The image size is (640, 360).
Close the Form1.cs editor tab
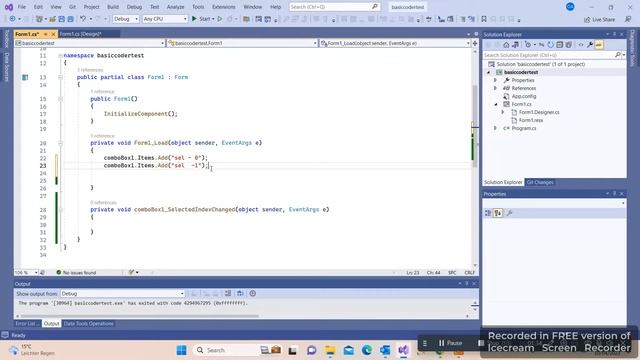(53, 34)
